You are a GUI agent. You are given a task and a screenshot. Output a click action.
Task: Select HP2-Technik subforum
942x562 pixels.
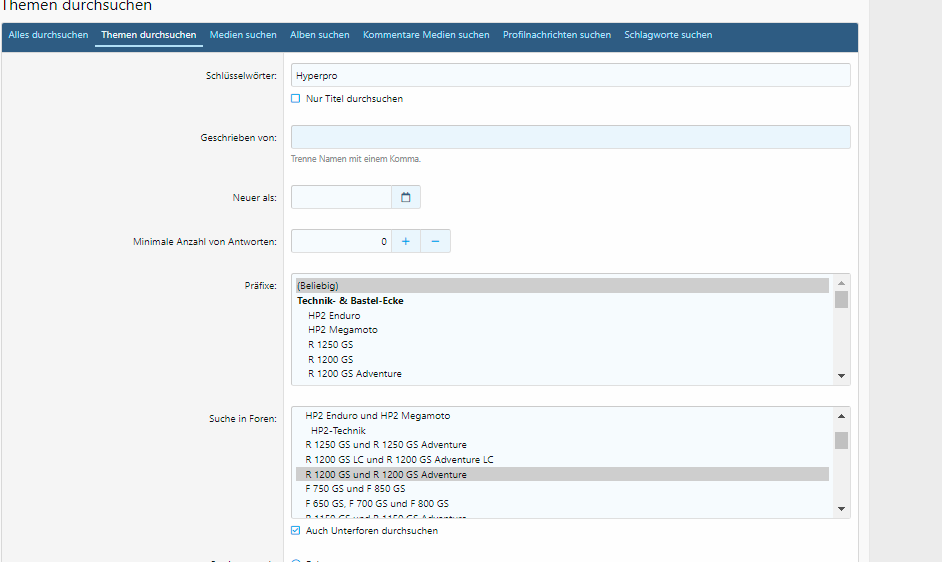click(x=562, y=430)
